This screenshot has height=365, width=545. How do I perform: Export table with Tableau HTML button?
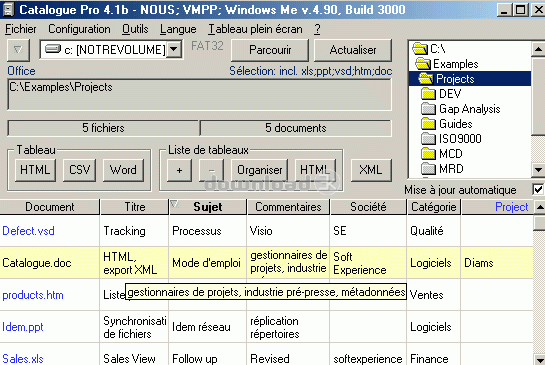pos(35,170)
